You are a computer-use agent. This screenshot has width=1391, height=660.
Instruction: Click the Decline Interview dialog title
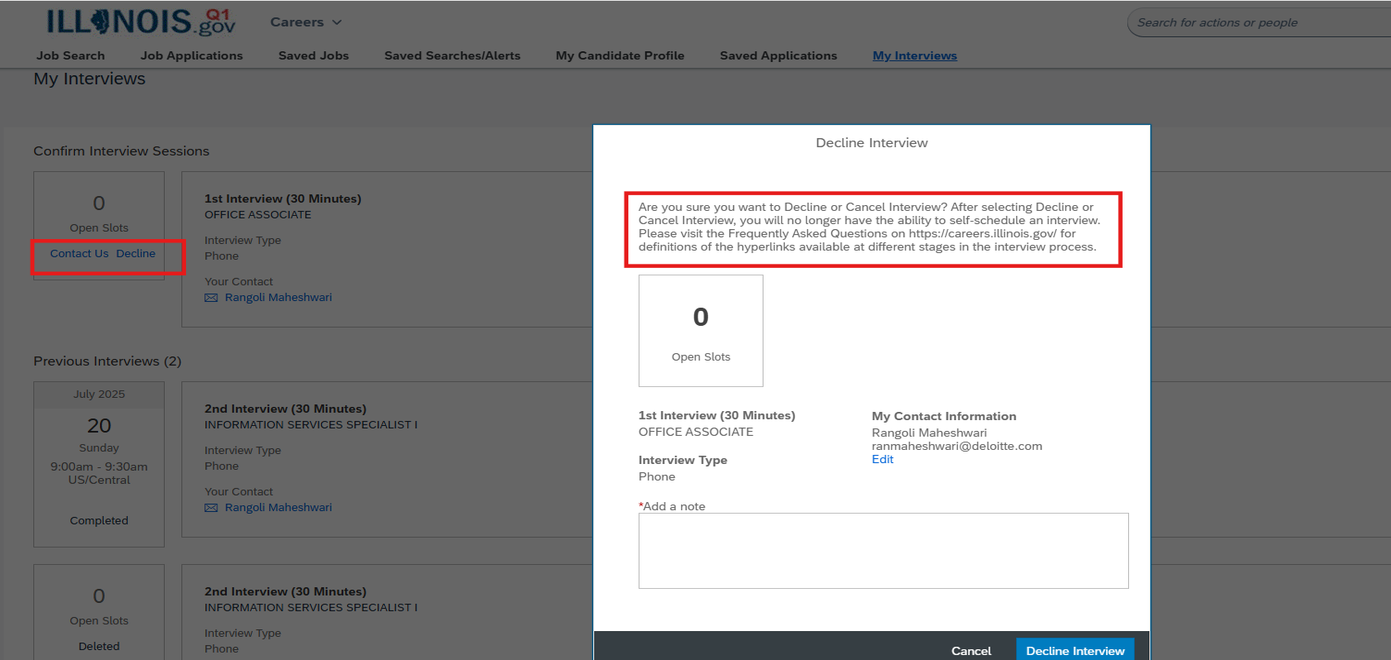click(x=872, y=143)
